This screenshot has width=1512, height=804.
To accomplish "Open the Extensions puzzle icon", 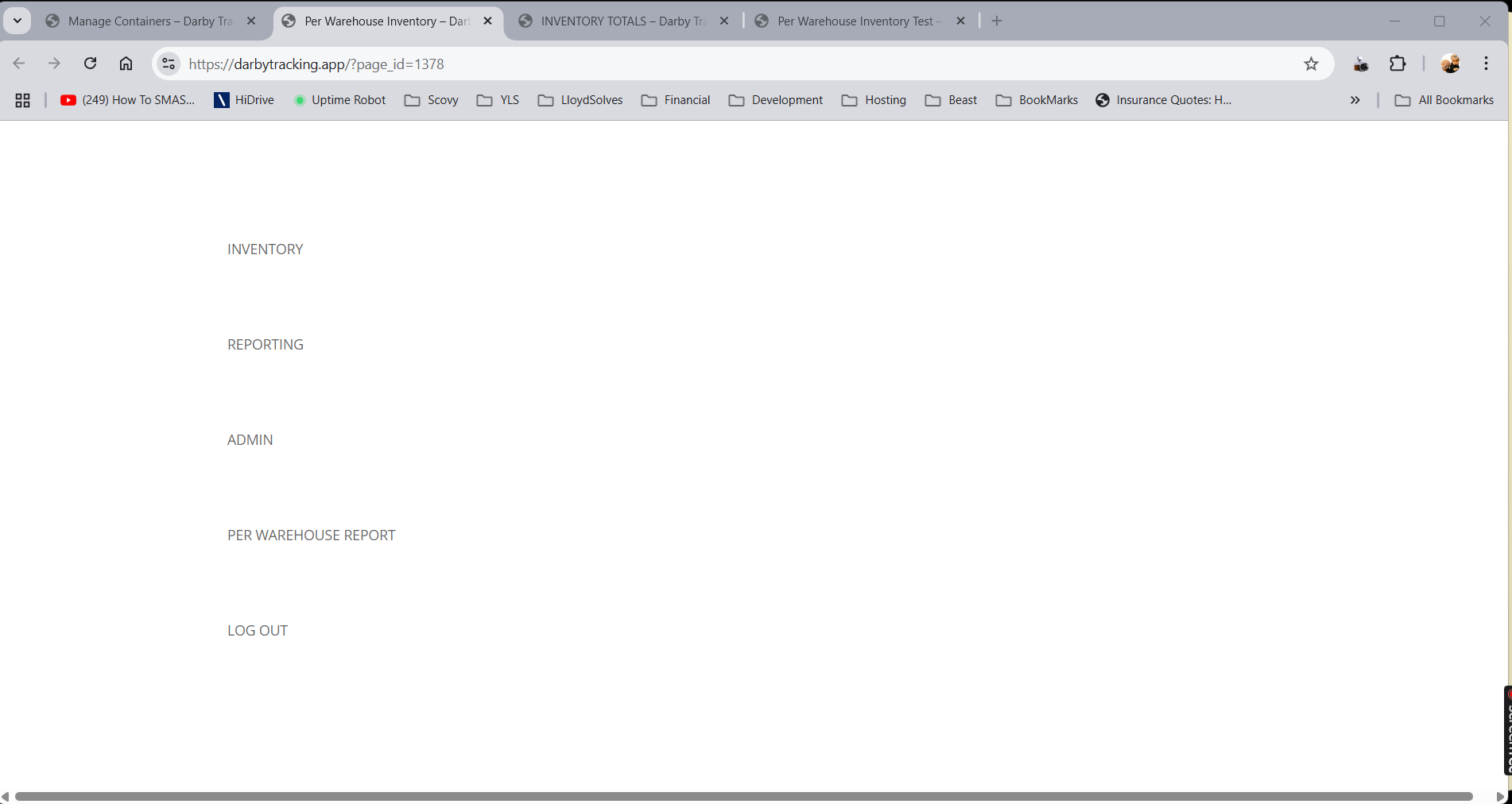I will [1398, 64].
